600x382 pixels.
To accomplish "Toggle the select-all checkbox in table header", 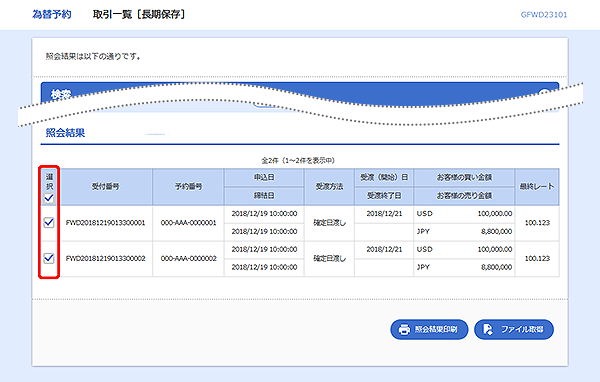I will pos(49,198).
